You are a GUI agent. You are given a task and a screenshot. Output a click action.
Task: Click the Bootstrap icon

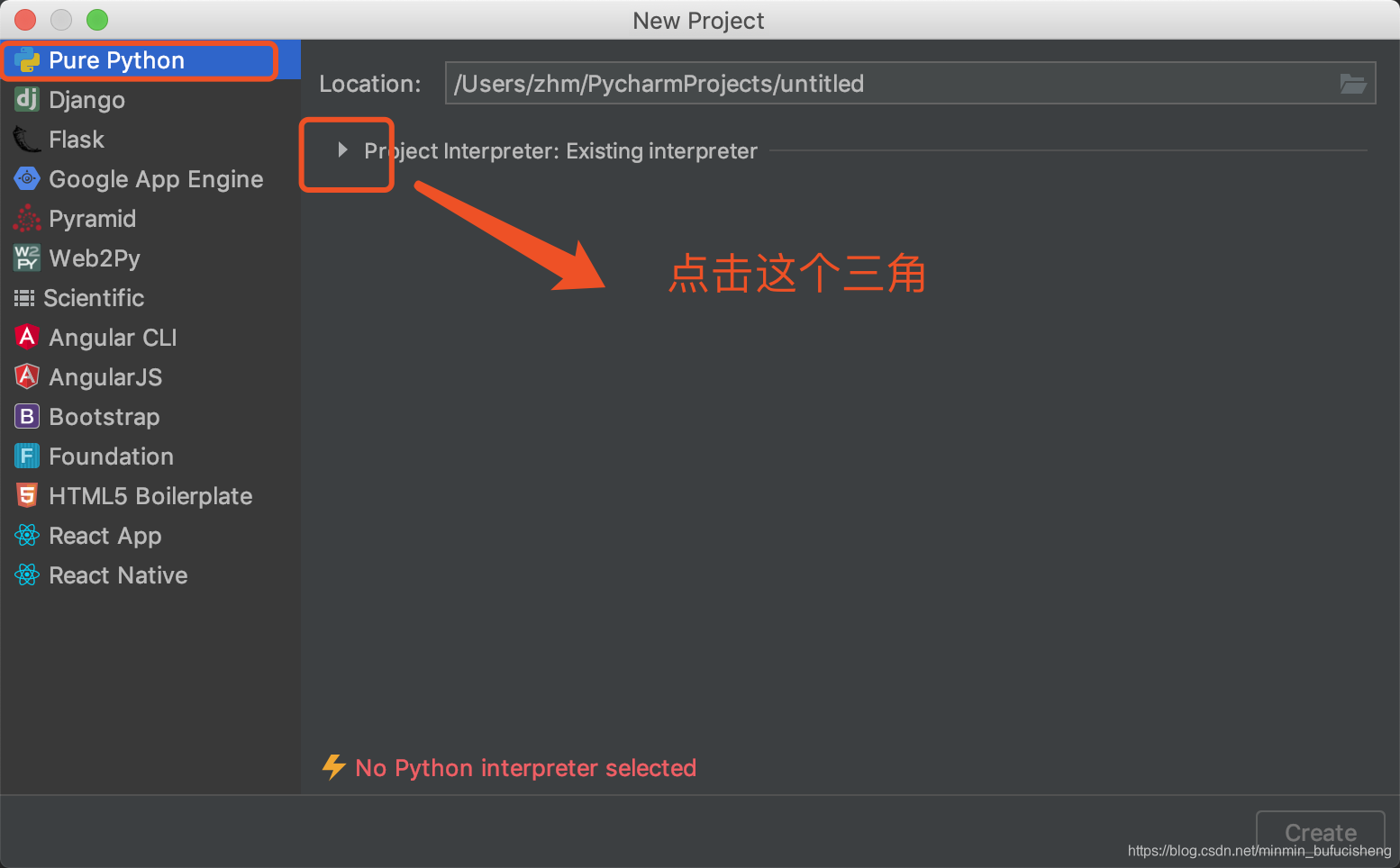(x=27, y=416)
